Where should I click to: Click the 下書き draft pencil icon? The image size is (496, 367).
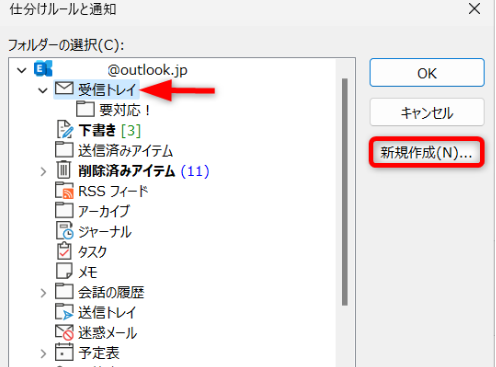tap(65, 129)
